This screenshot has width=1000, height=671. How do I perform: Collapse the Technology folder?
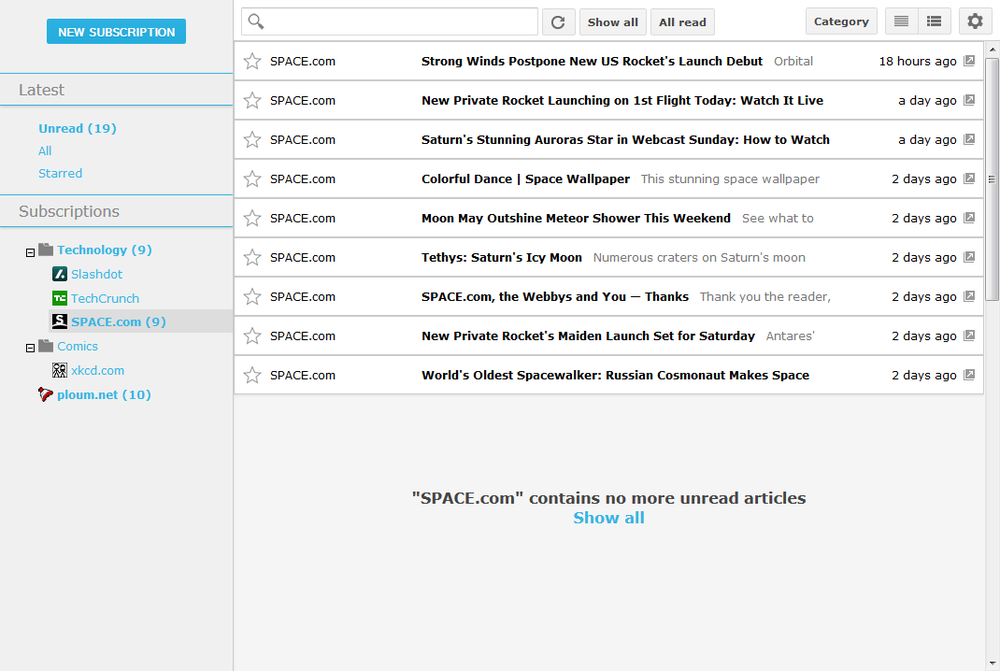tap(31, 249)
